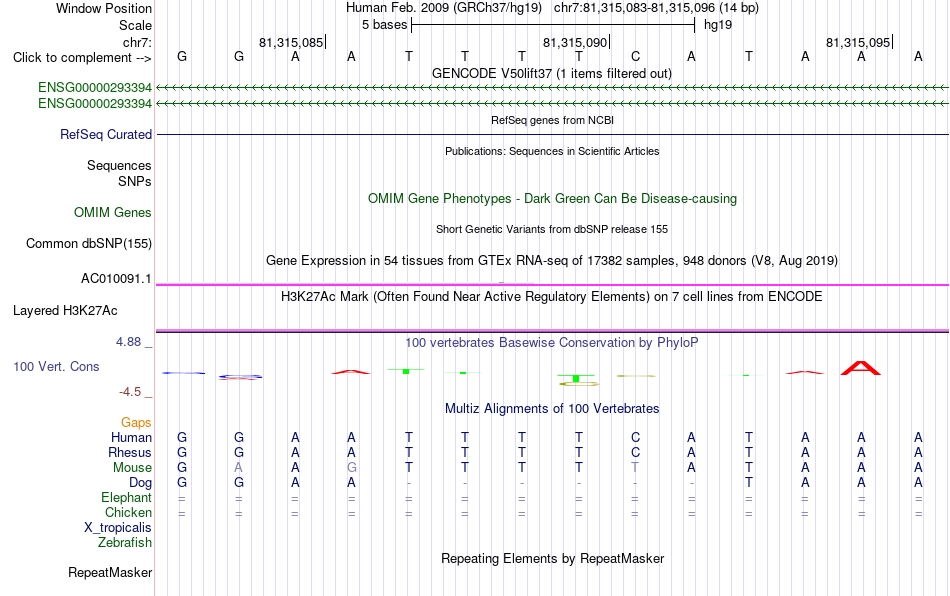
Task: Click the chr7:81,315,083-81,315,096 position text
Action: pos(656,8)
